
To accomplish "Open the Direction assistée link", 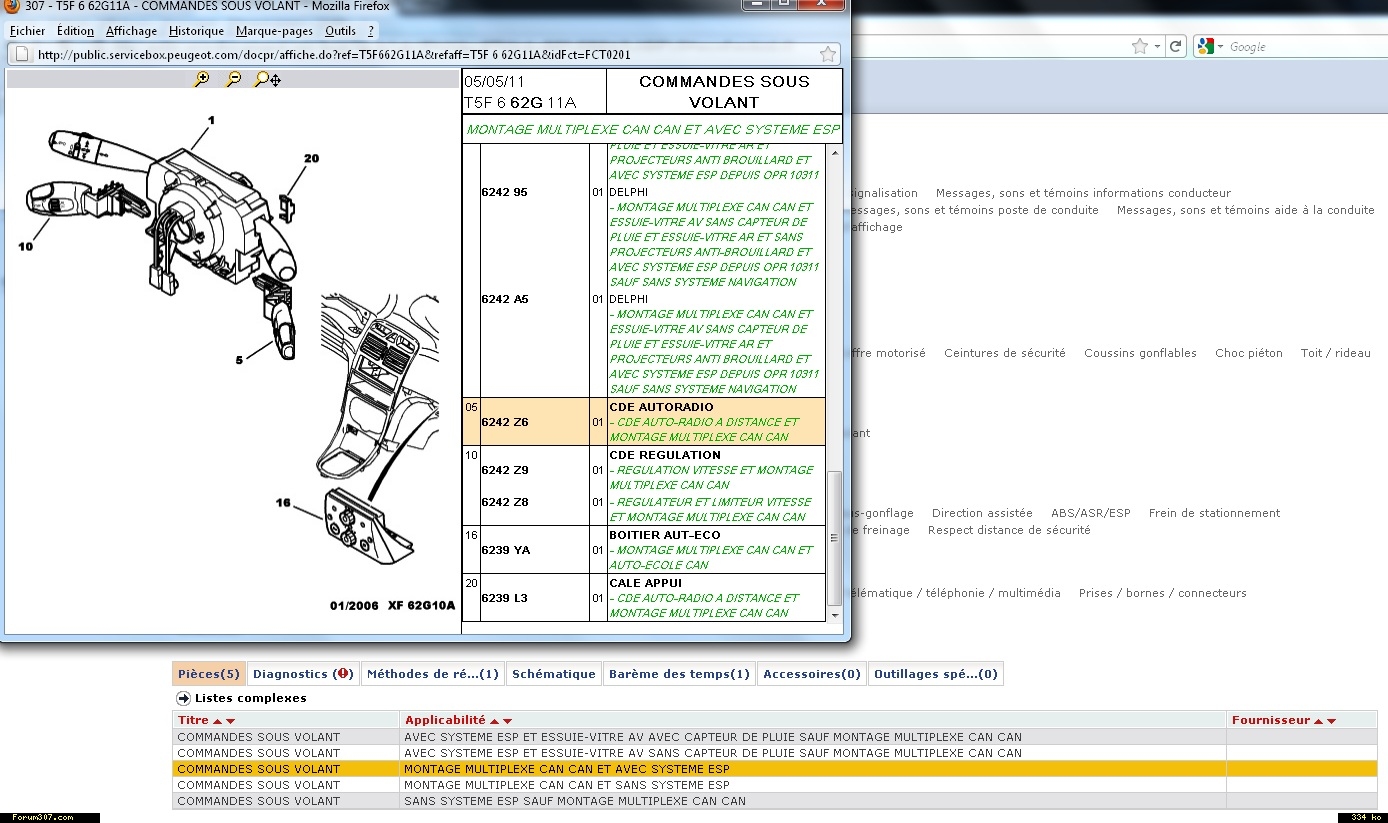I will (981, 513).
